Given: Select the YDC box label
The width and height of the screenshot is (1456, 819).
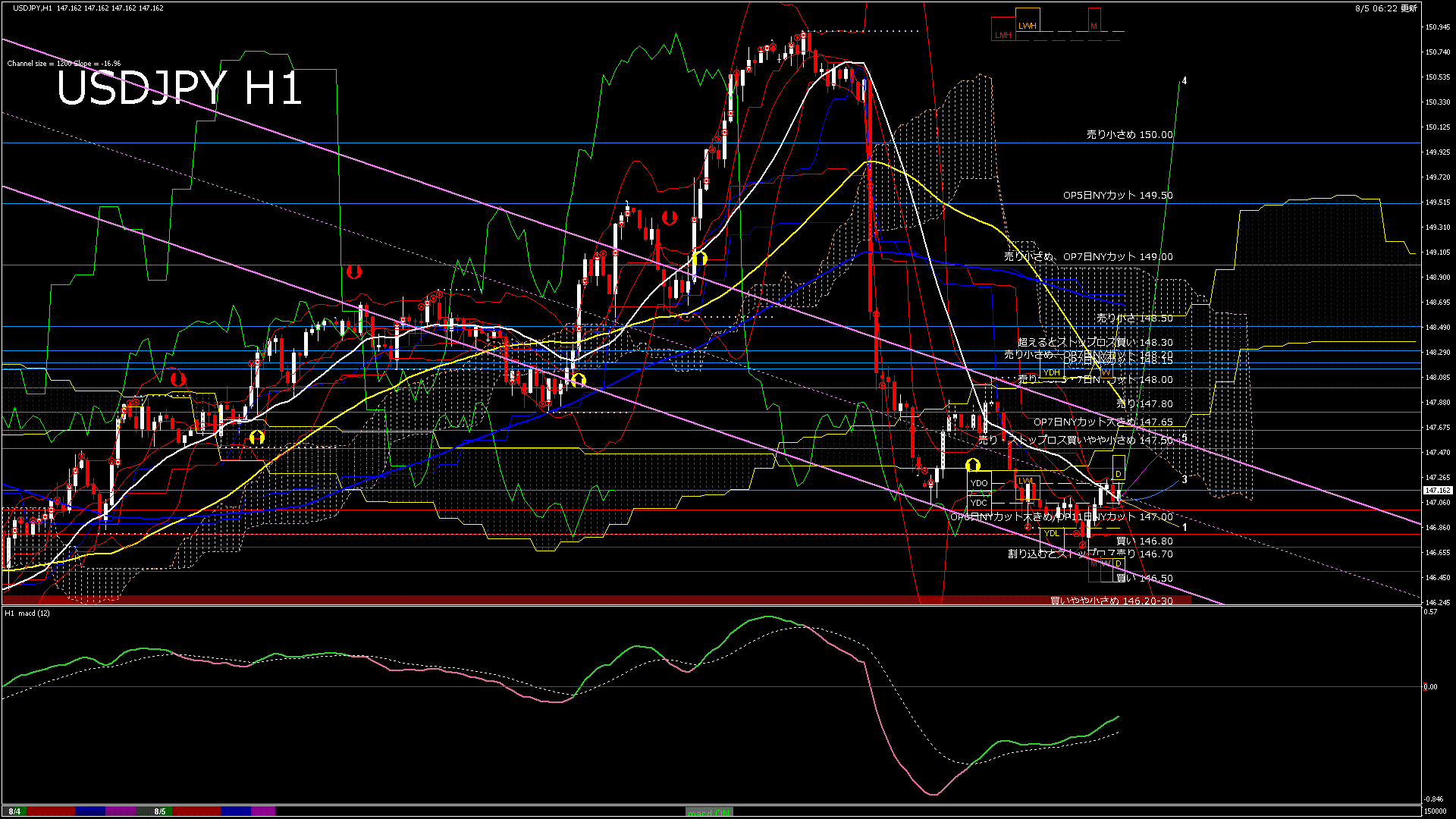Looking at the screenshot, I should 979,503.
